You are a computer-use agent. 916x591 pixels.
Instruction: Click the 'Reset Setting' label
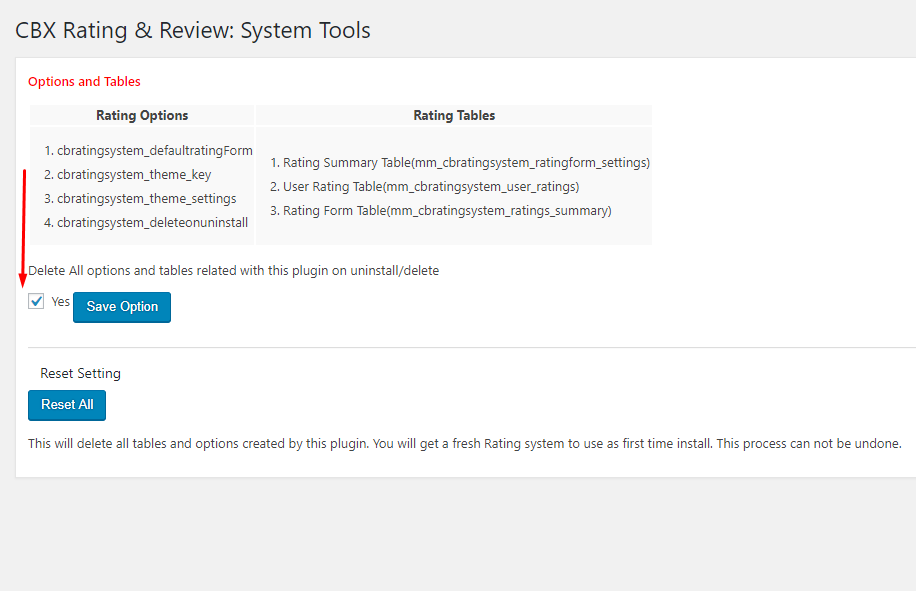81,374
